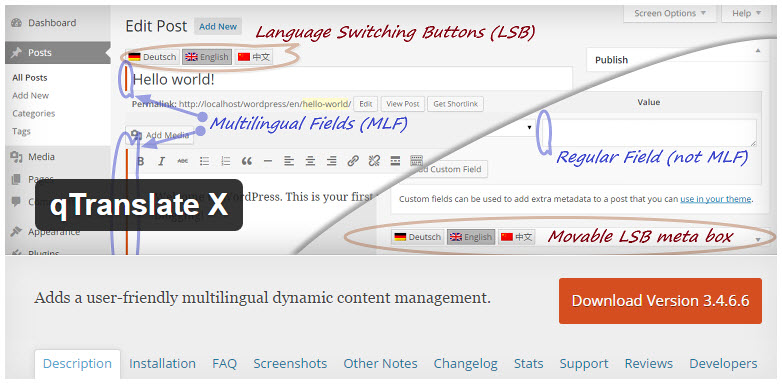Switch to the Other Notes tab
The image size is (782, 384).
click(381, 364)
